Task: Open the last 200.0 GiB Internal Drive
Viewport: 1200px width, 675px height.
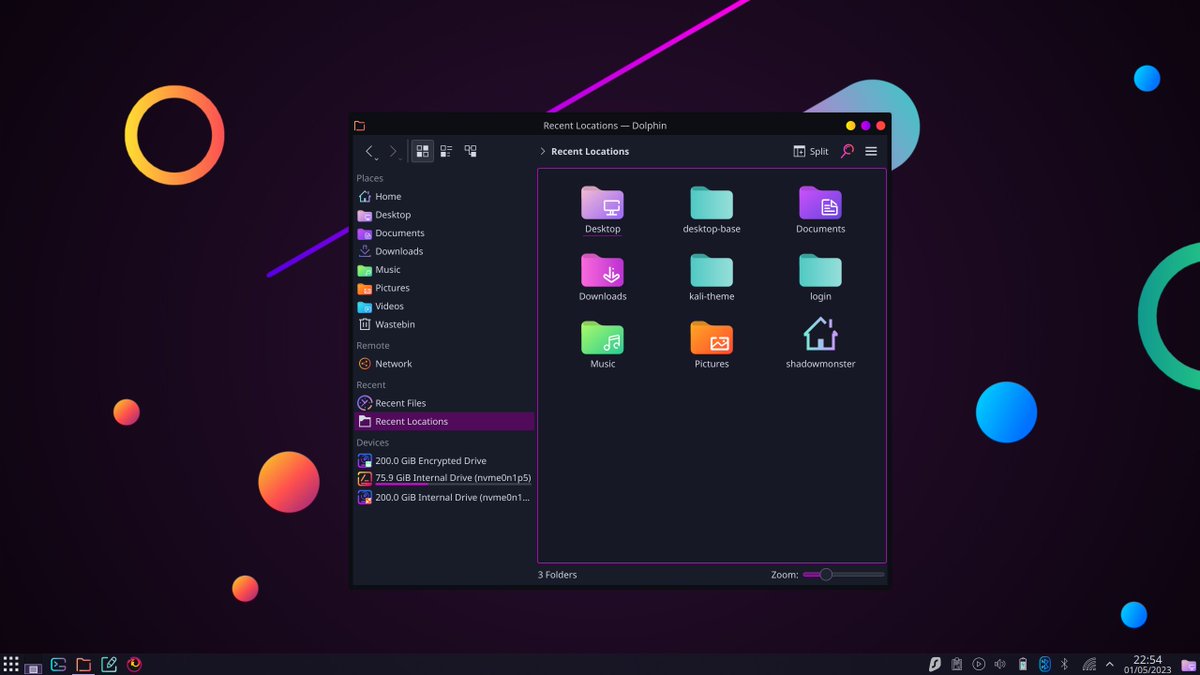Action: 444,497
